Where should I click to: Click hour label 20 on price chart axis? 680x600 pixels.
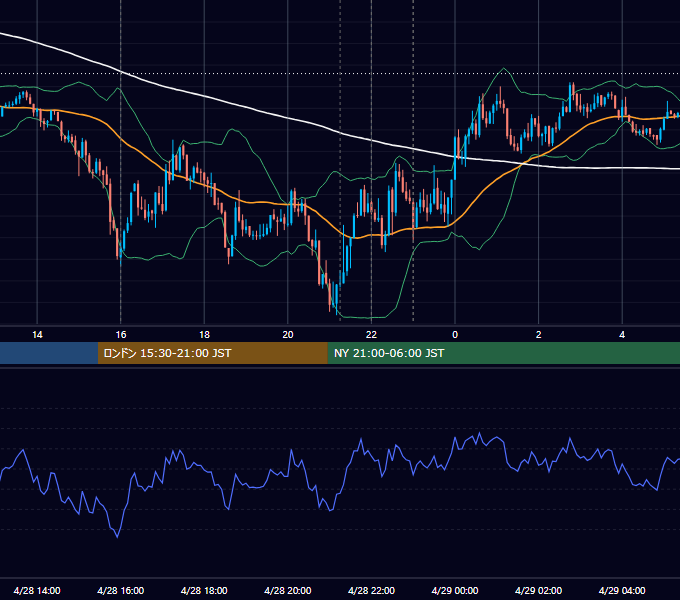[x=288, y=334]
